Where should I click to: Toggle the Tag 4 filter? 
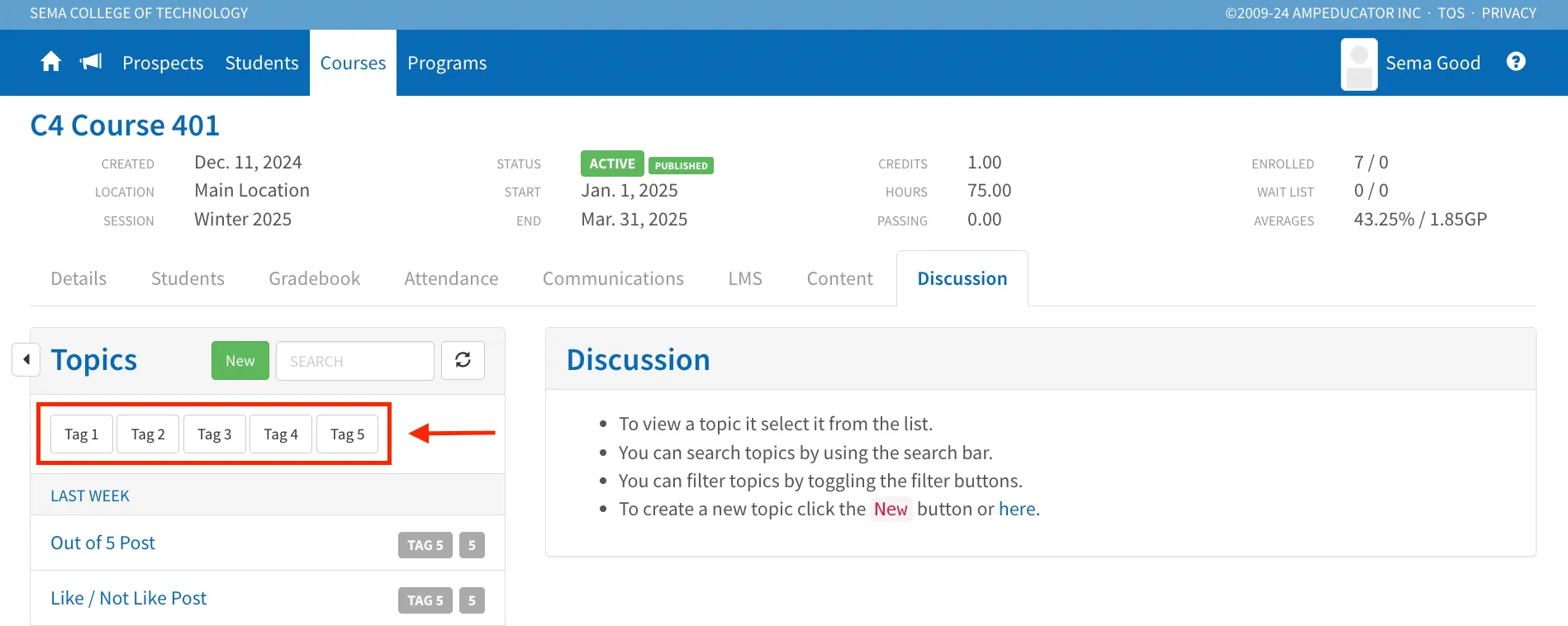point(281,434)
